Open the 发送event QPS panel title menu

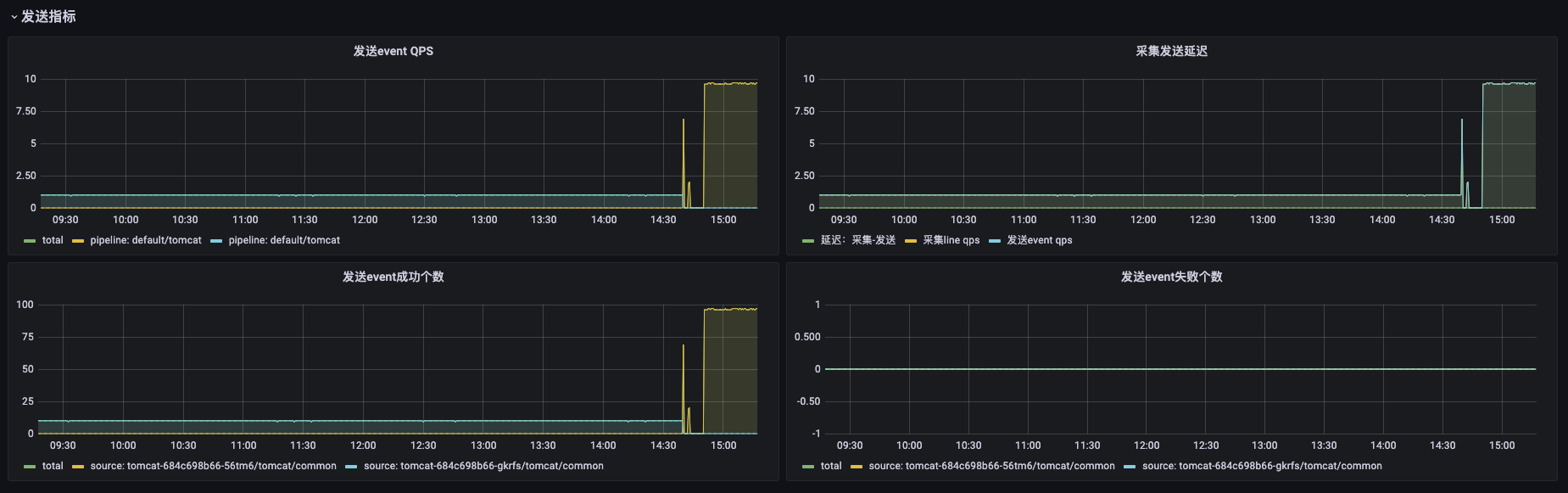coord(393,51)
